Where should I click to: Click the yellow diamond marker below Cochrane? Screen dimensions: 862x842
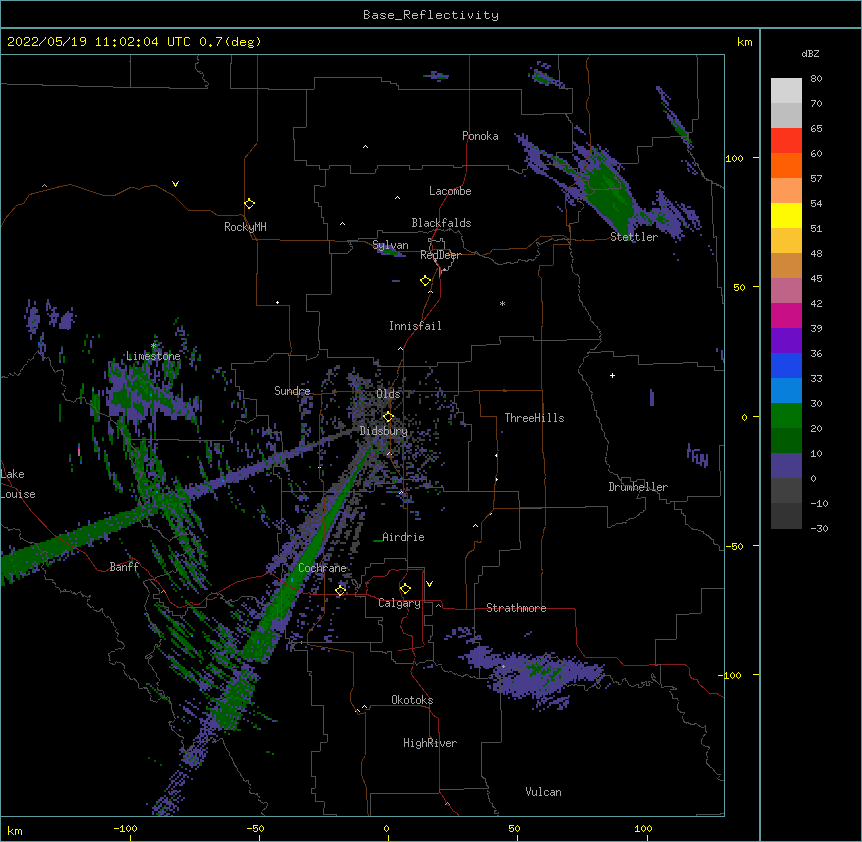click(x=340, y=590)
